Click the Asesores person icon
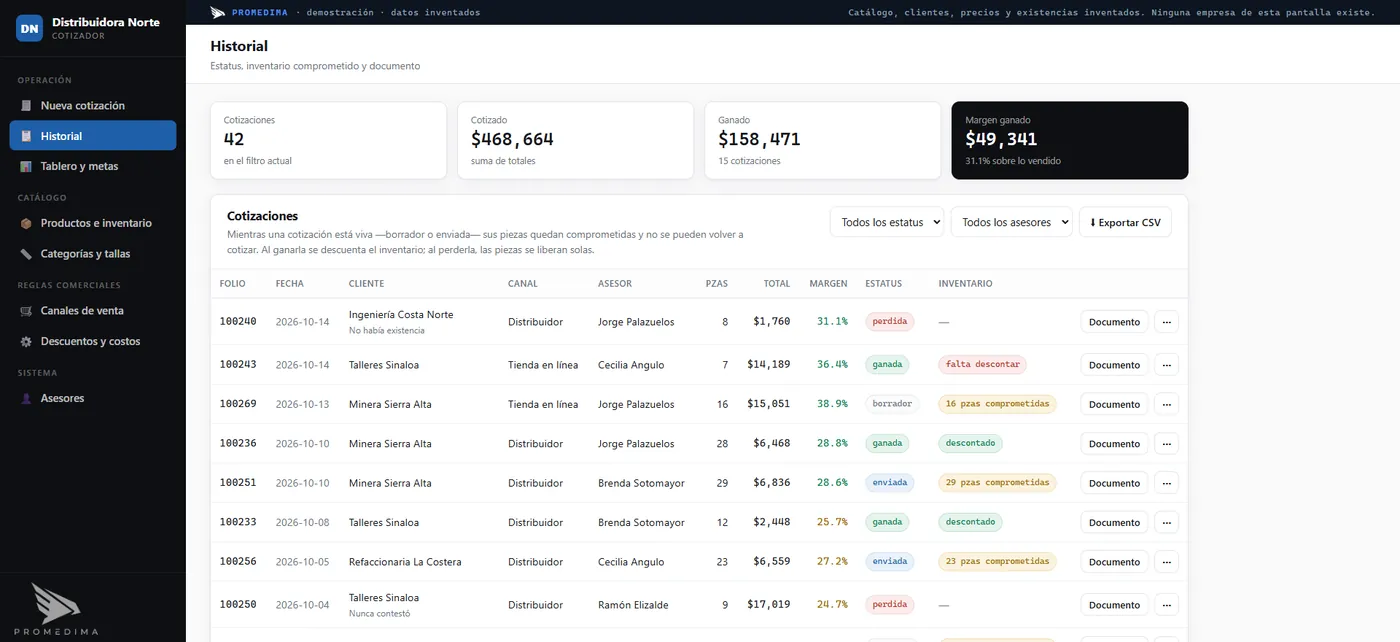Image resolution: width=1400 pixels, height=642 pixels. [26, 398]
